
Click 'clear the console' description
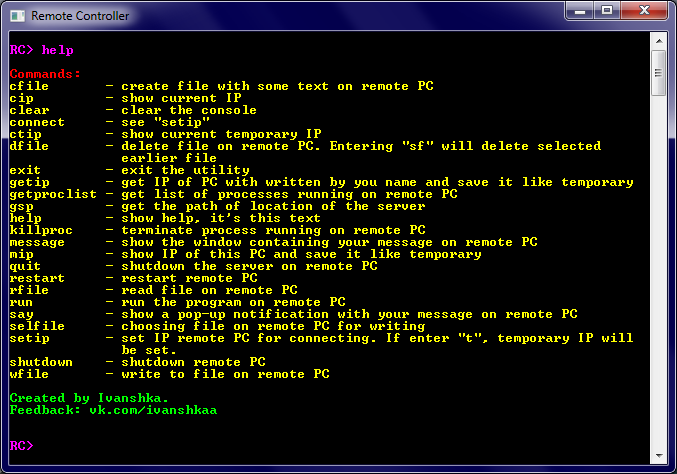(189, 110)
